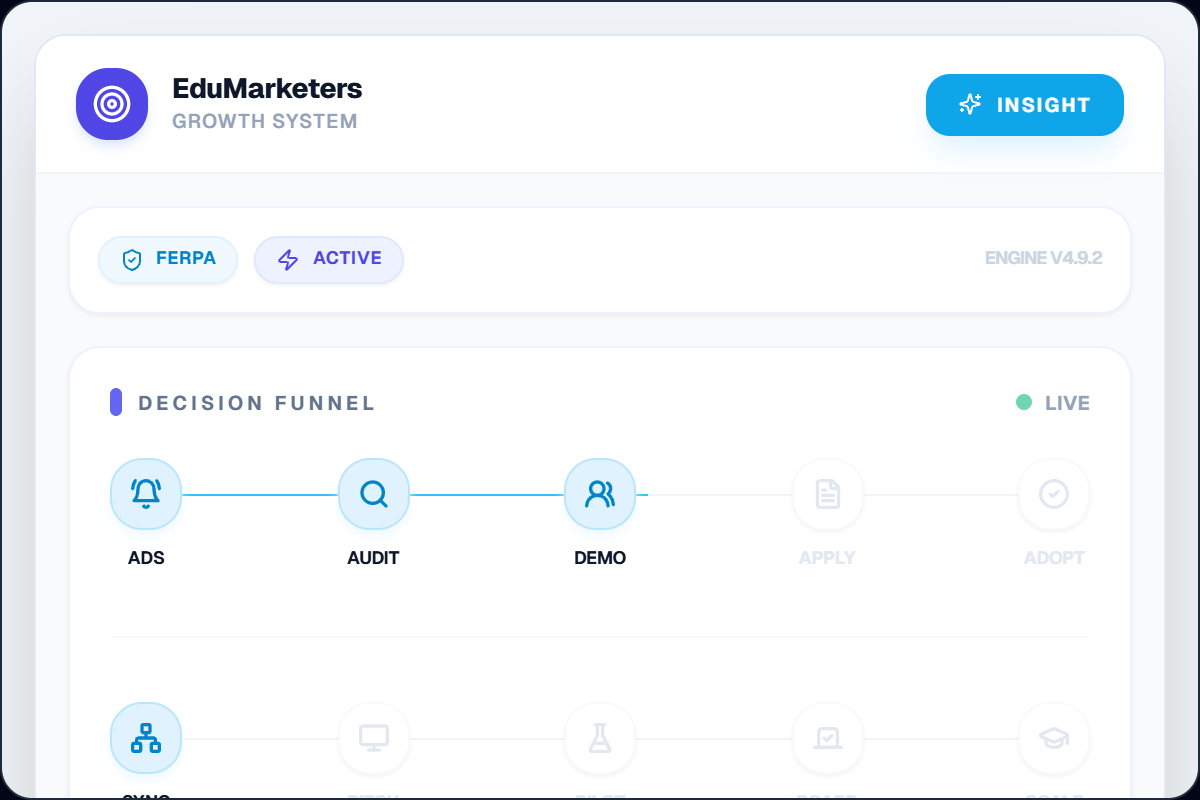
Task: Toggle the ACTIVE status pill
Action: [x=328, y=259]
